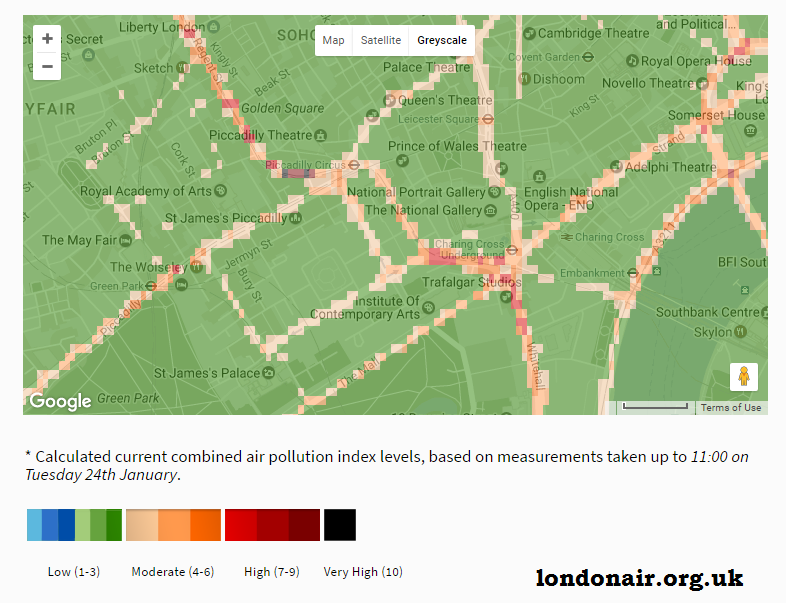Click the bright red High swatch

240,525
